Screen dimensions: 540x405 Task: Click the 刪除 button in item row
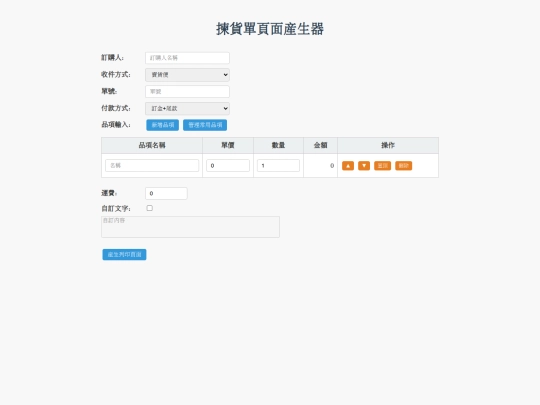(x=404, y=166)
